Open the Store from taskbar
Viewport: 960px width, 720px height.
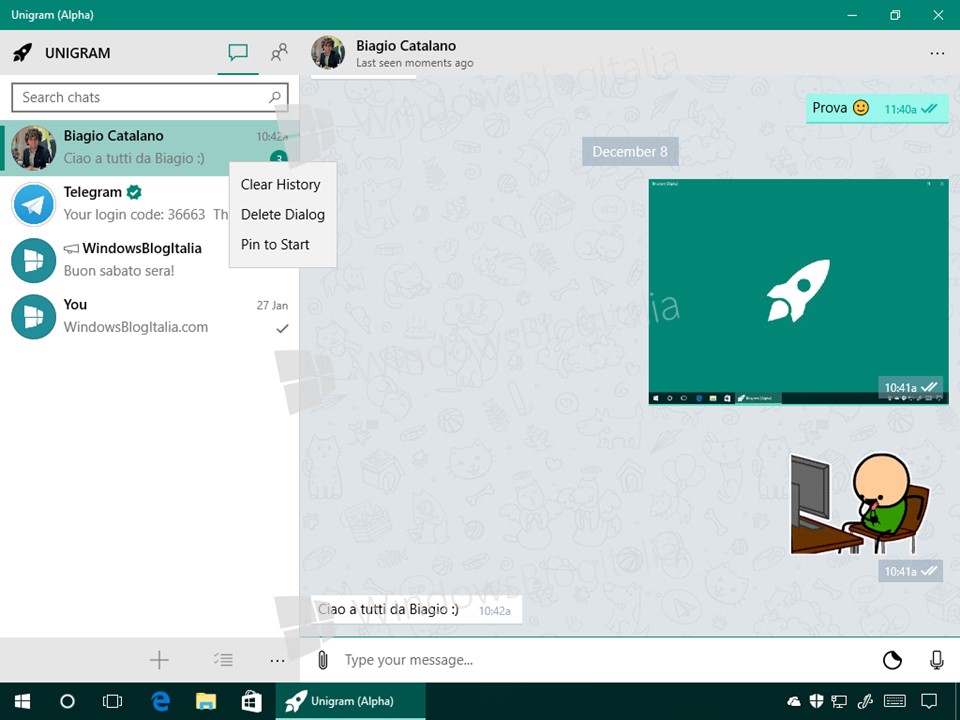[x=252, y=701]
